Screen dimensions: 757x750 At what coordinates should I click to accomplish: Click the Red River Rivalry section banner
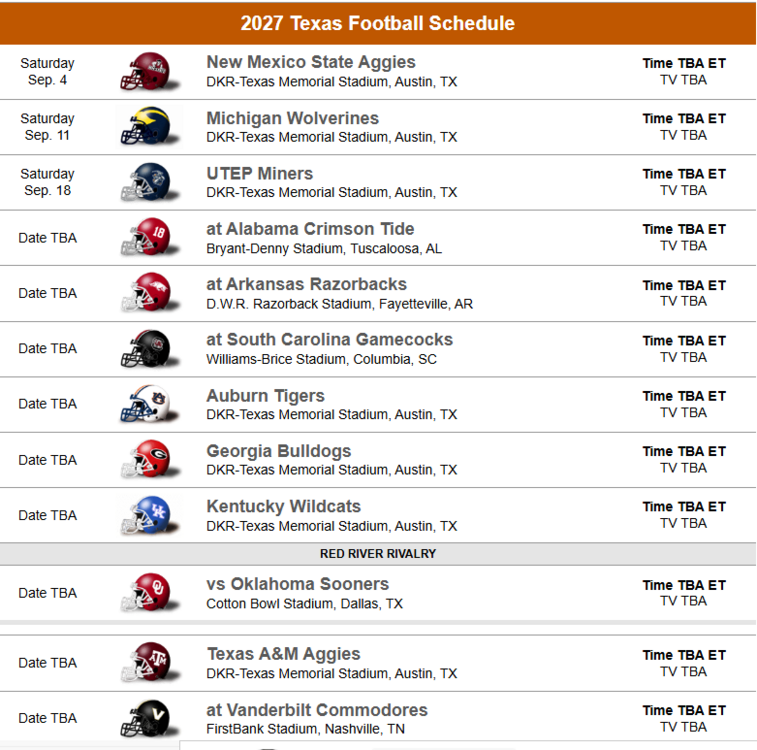[378, 553]
